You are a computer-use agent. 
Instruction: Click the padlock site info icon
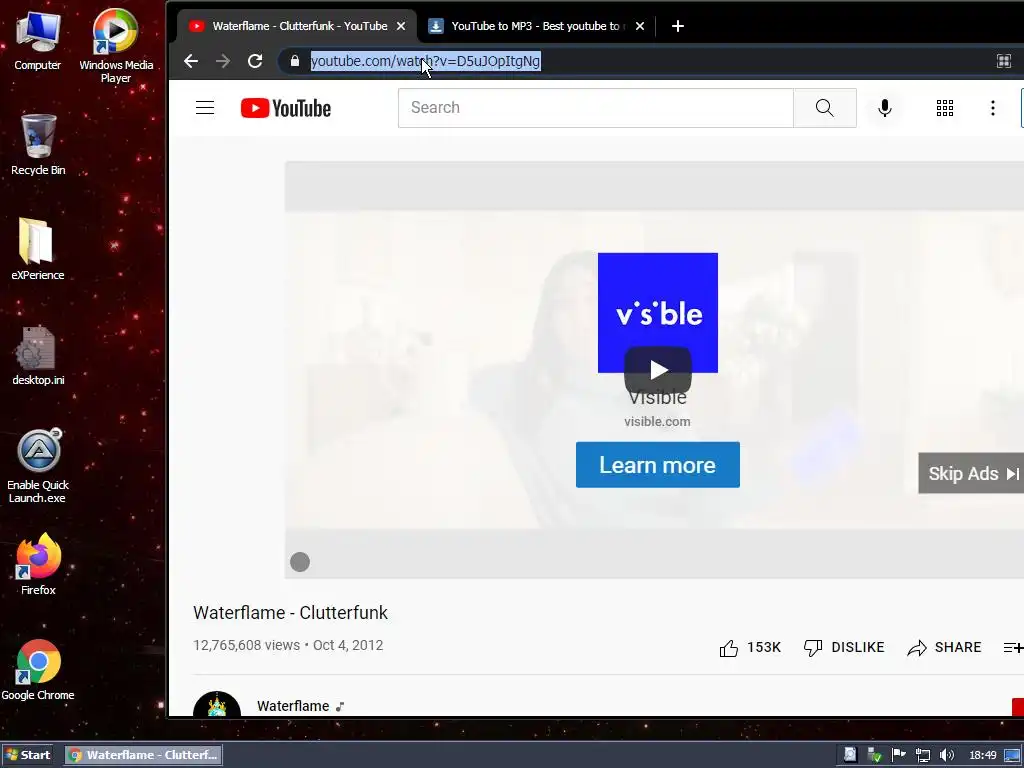(295, 61)
